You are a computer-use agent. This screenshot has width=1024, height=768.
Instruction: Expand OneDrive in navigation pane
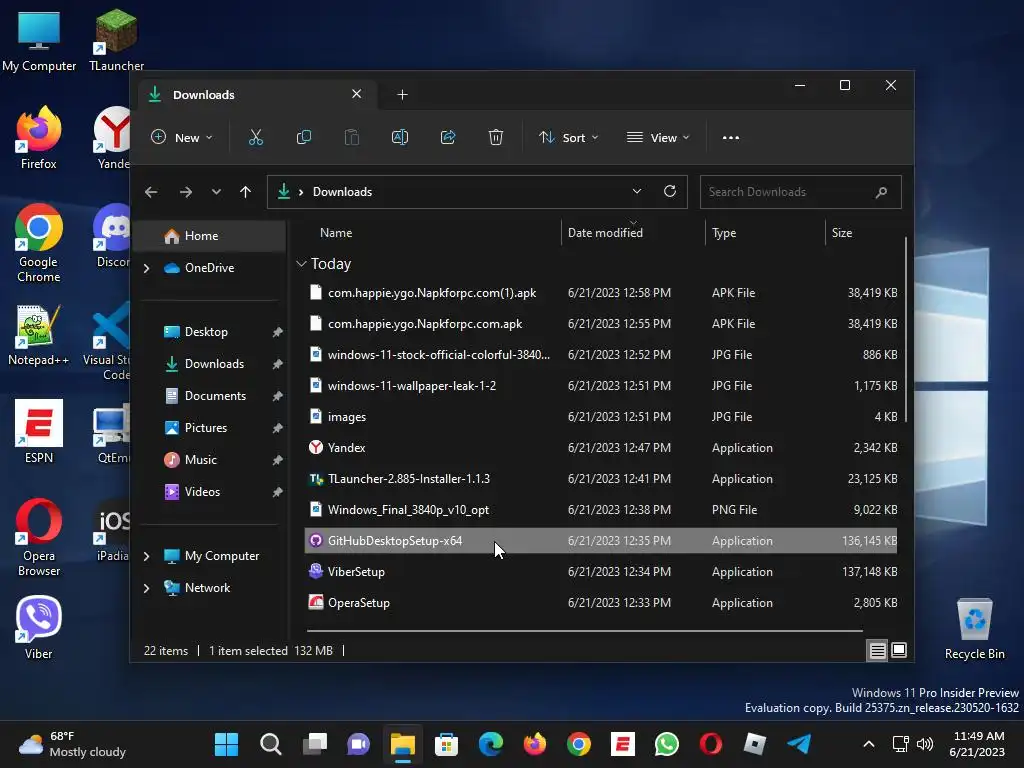pyautogui.click(x=147, y=268)
